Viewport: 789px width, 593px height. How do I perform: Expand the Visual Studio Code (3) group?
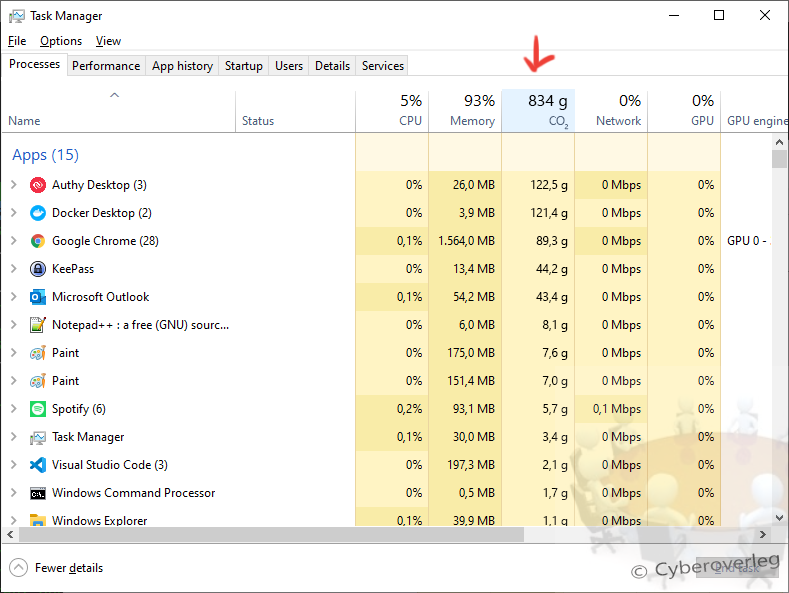tap(14, 465)
